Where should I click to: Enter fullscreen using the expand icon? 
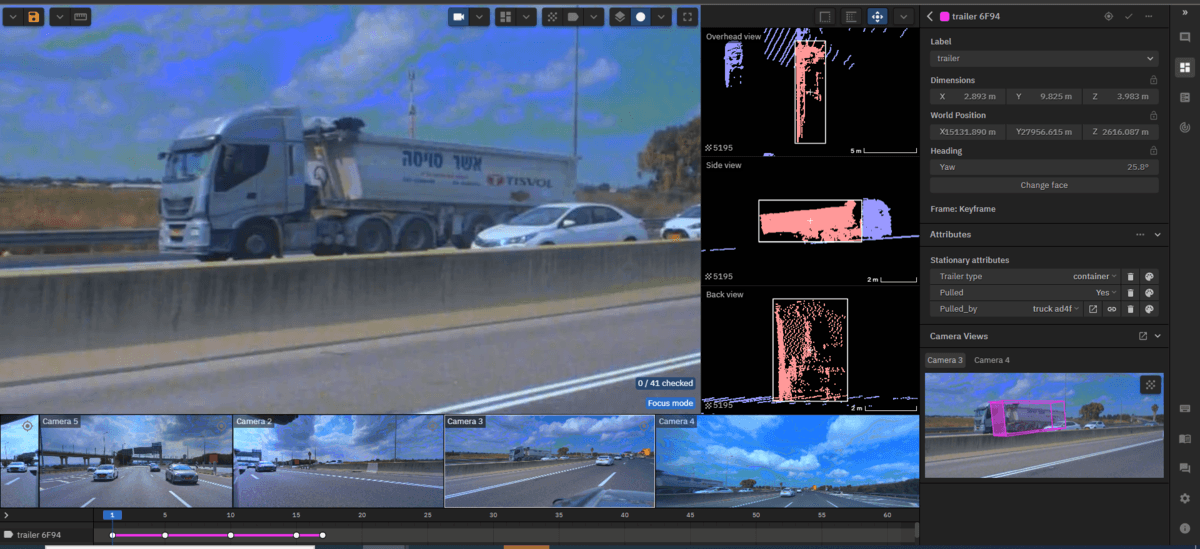click(686, 17)
